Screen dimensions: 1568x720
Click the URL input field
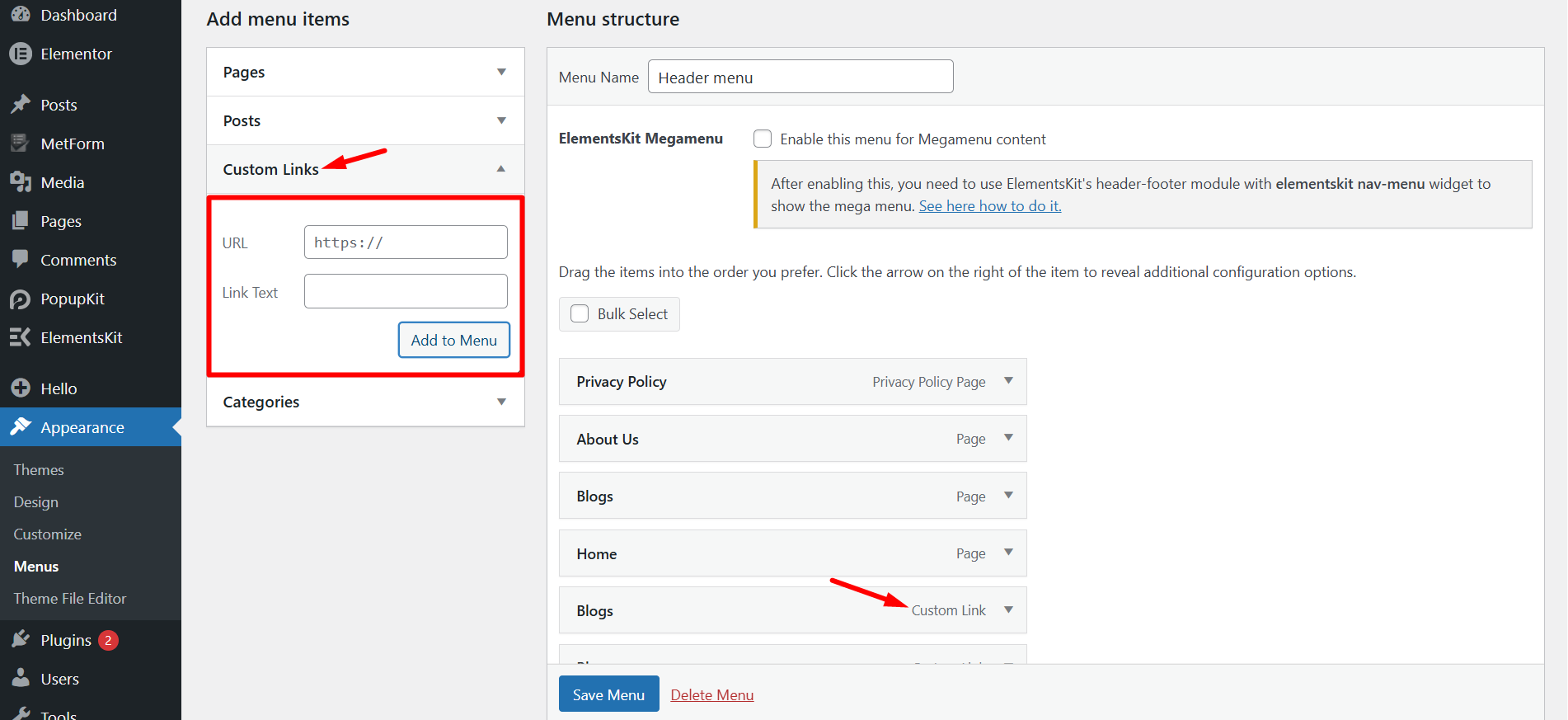(406, 242)
